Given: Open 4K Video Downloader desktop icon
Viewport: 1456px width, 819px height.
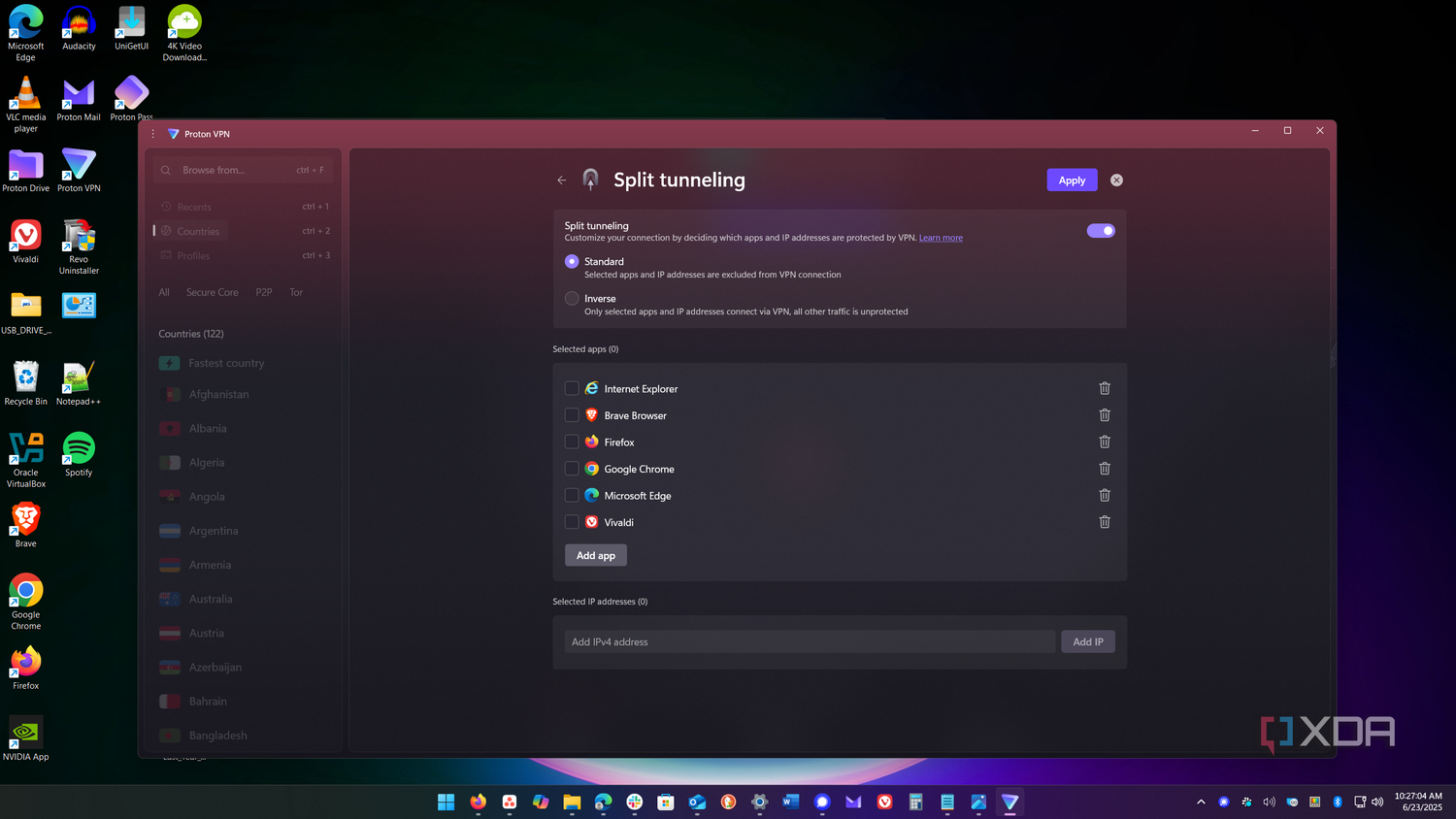Looking at the screenshot, I should [184, 34].
